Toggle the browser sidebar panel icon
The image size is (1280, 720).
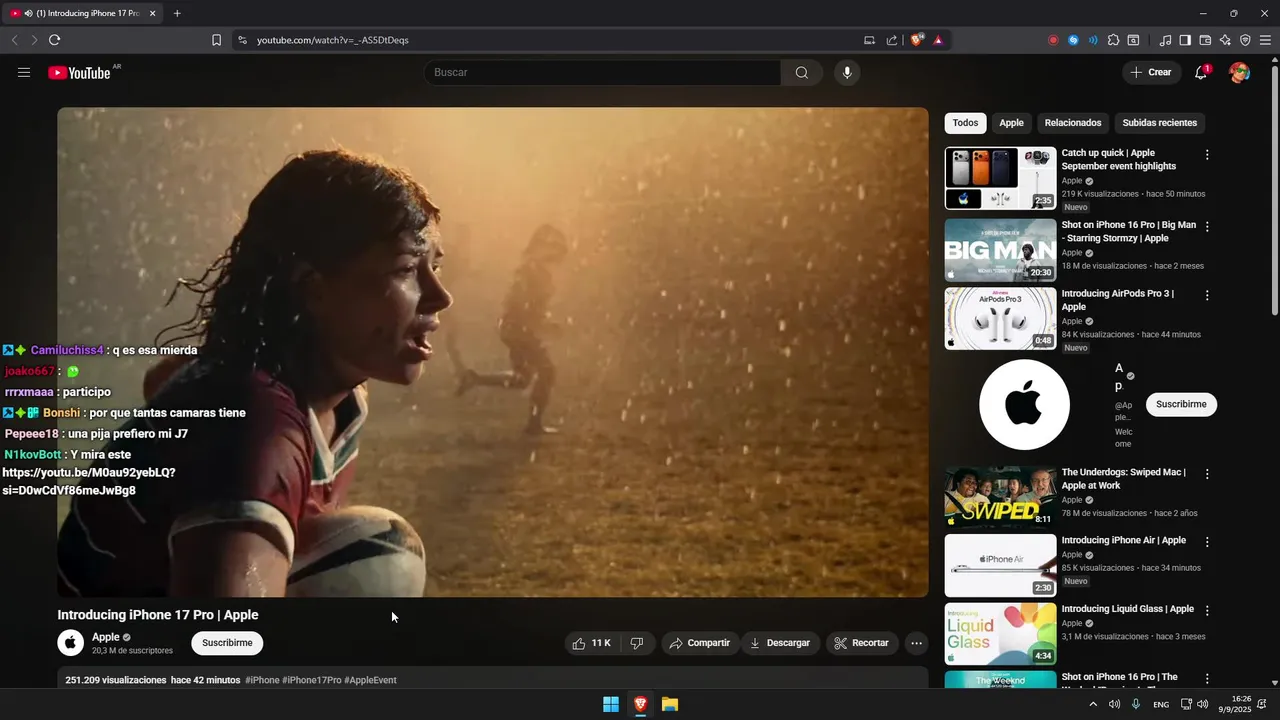point(1185,40)
